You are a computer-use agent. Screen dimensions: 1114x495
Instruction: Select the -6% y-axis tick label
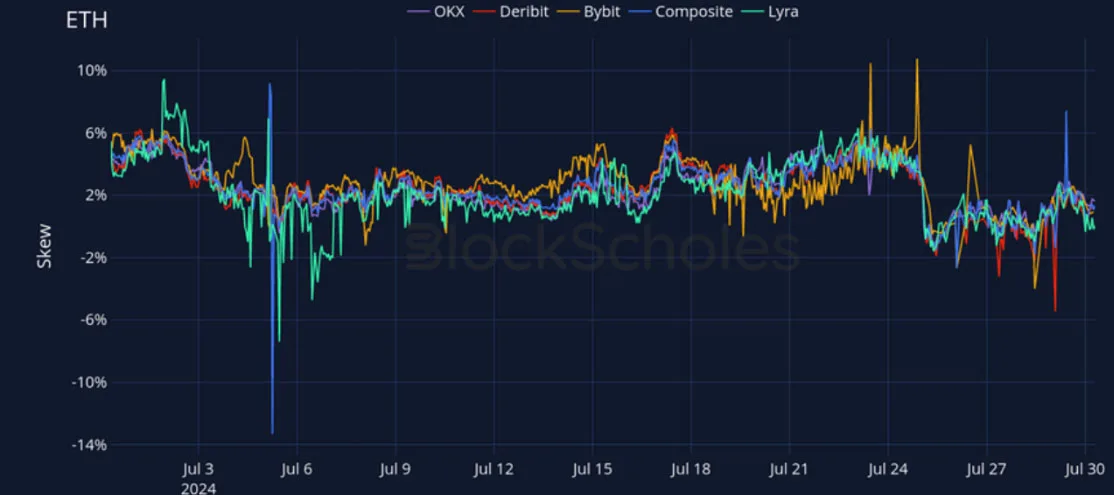(93, 320)
